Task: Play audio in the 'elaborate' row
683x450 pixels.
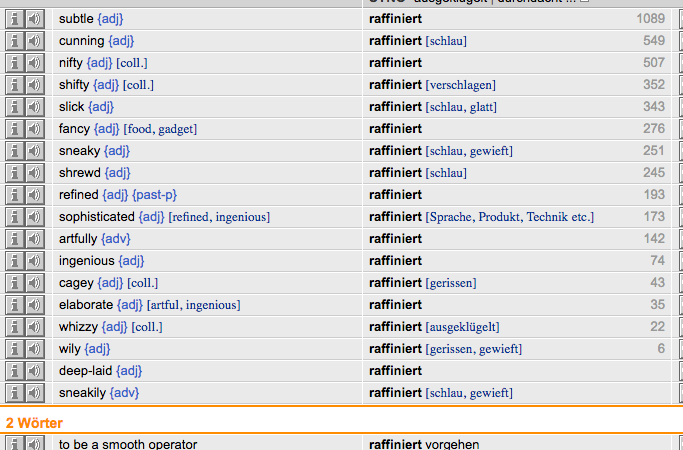Action: [34, 305]
